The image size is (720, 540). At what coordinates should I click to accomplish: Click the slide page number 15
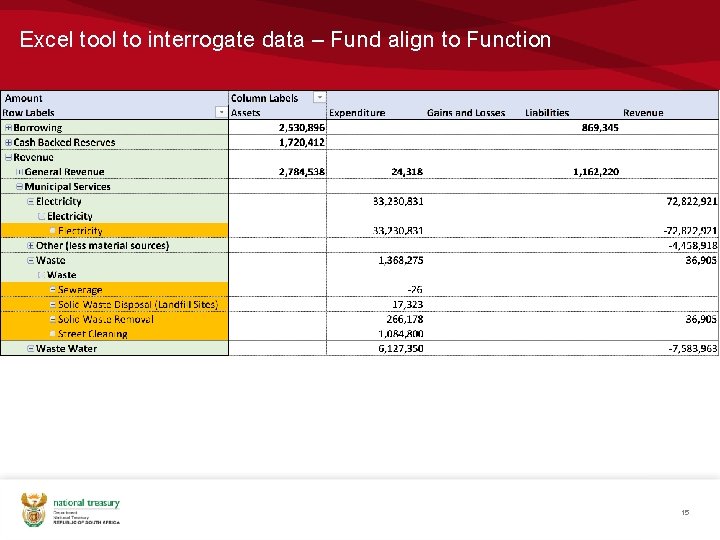point(685,512)
